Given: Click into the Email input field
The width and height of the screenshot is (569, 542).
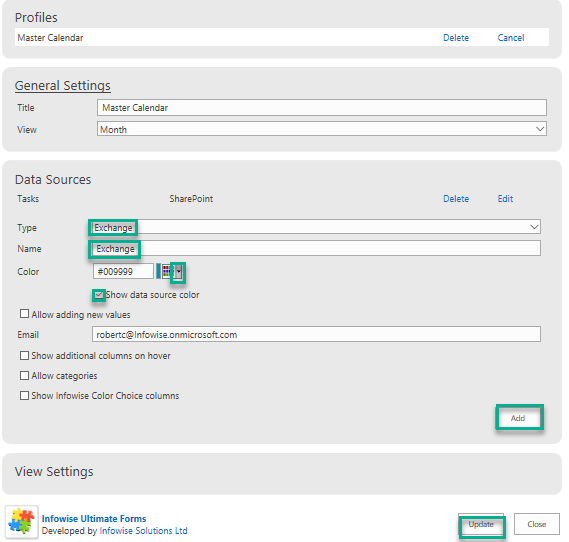Looking at the screenshot, I should [x=316, y=334].
